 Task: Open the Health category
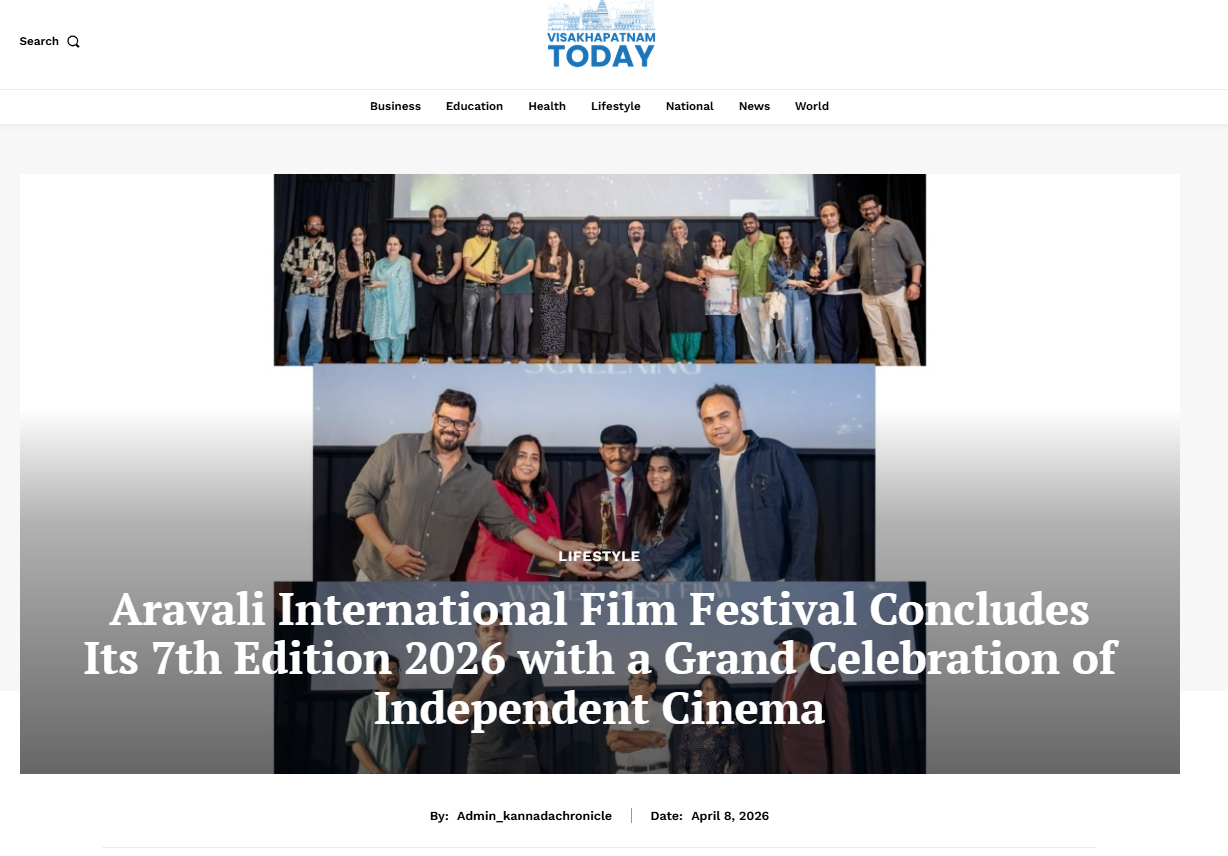[547, 106]
